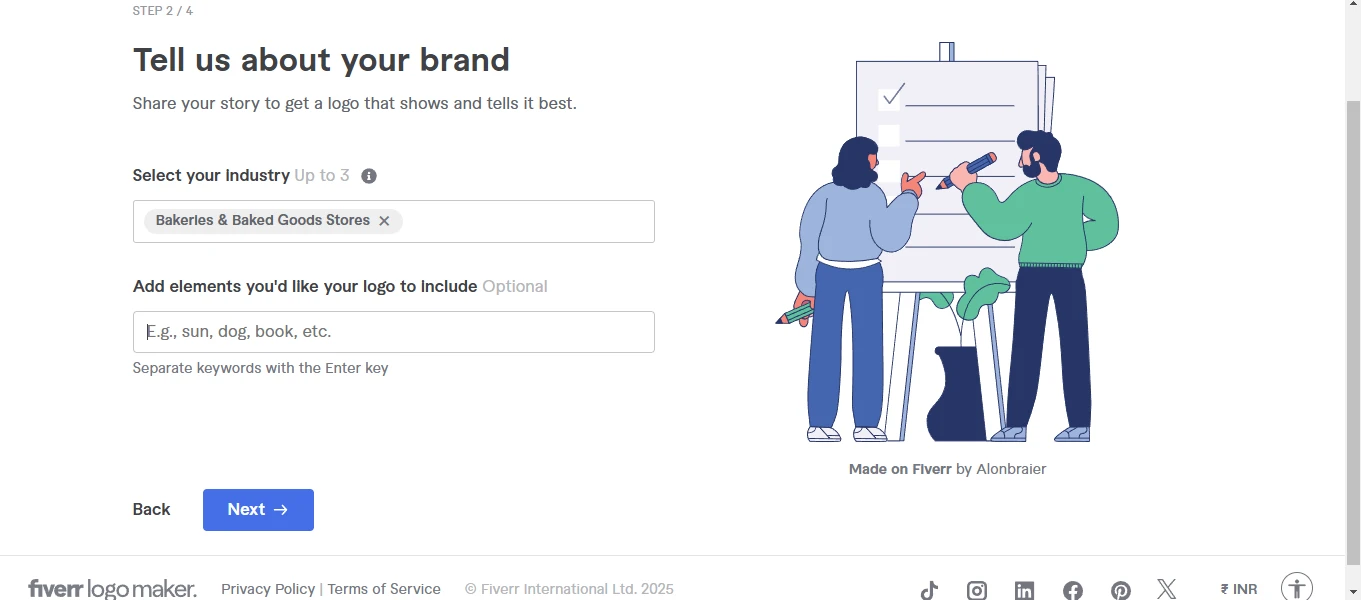Screen dimensions: 1361x600
Task: Remove the Bakeries & Baked Goods Stores tag
Action: 384,221
